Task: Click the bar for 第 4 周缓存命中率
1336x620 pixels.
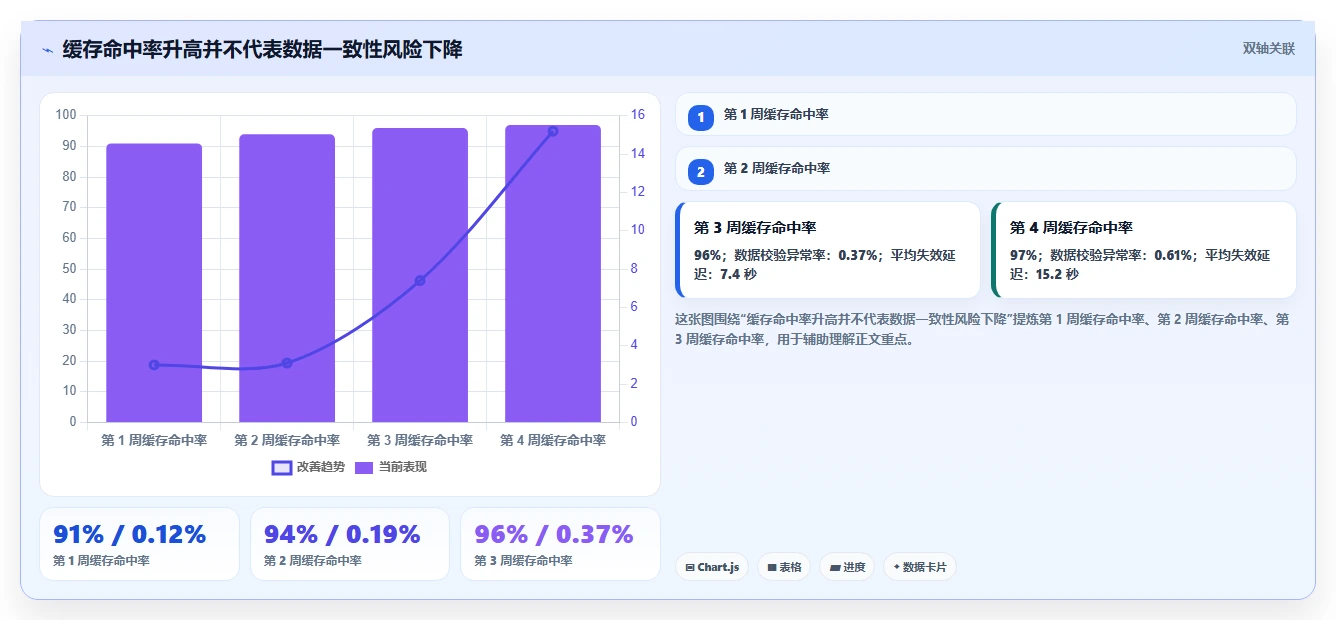Action: click(x=553, y=273)
